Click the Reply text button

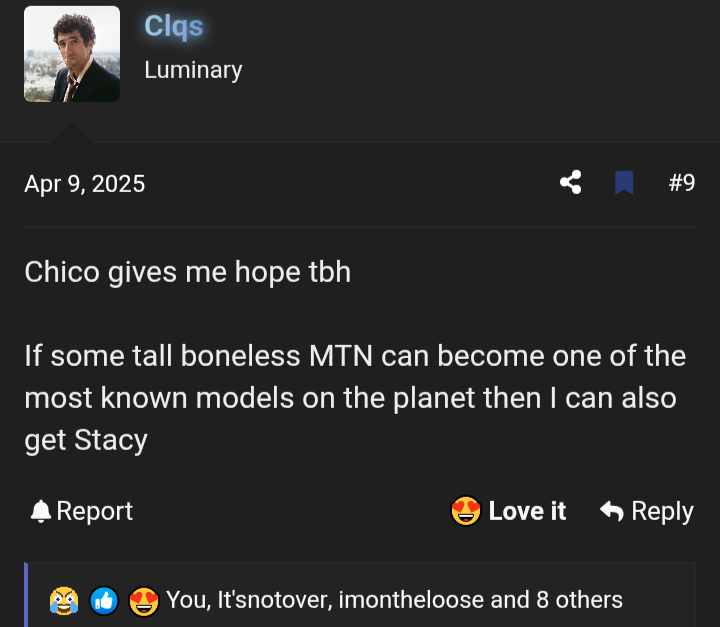coord(662,511)
